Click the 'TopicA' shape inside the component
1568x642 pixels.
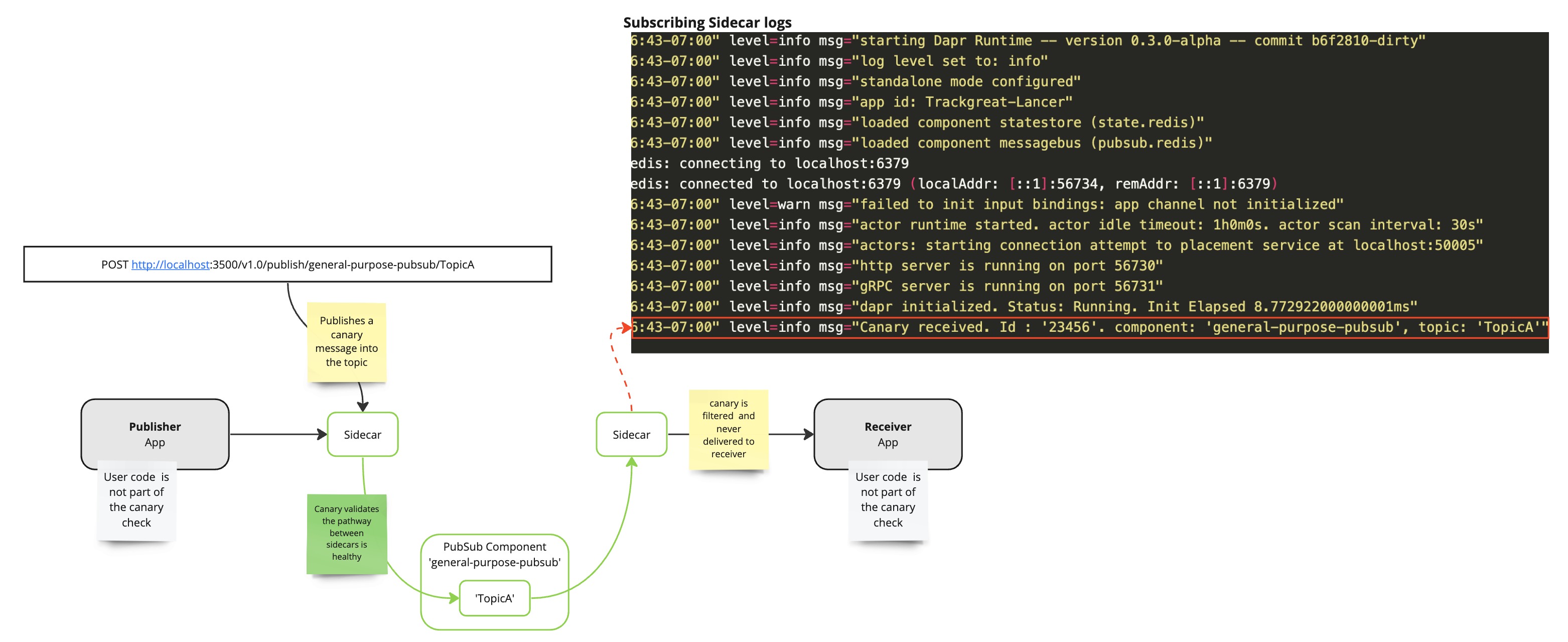point(494,598)
